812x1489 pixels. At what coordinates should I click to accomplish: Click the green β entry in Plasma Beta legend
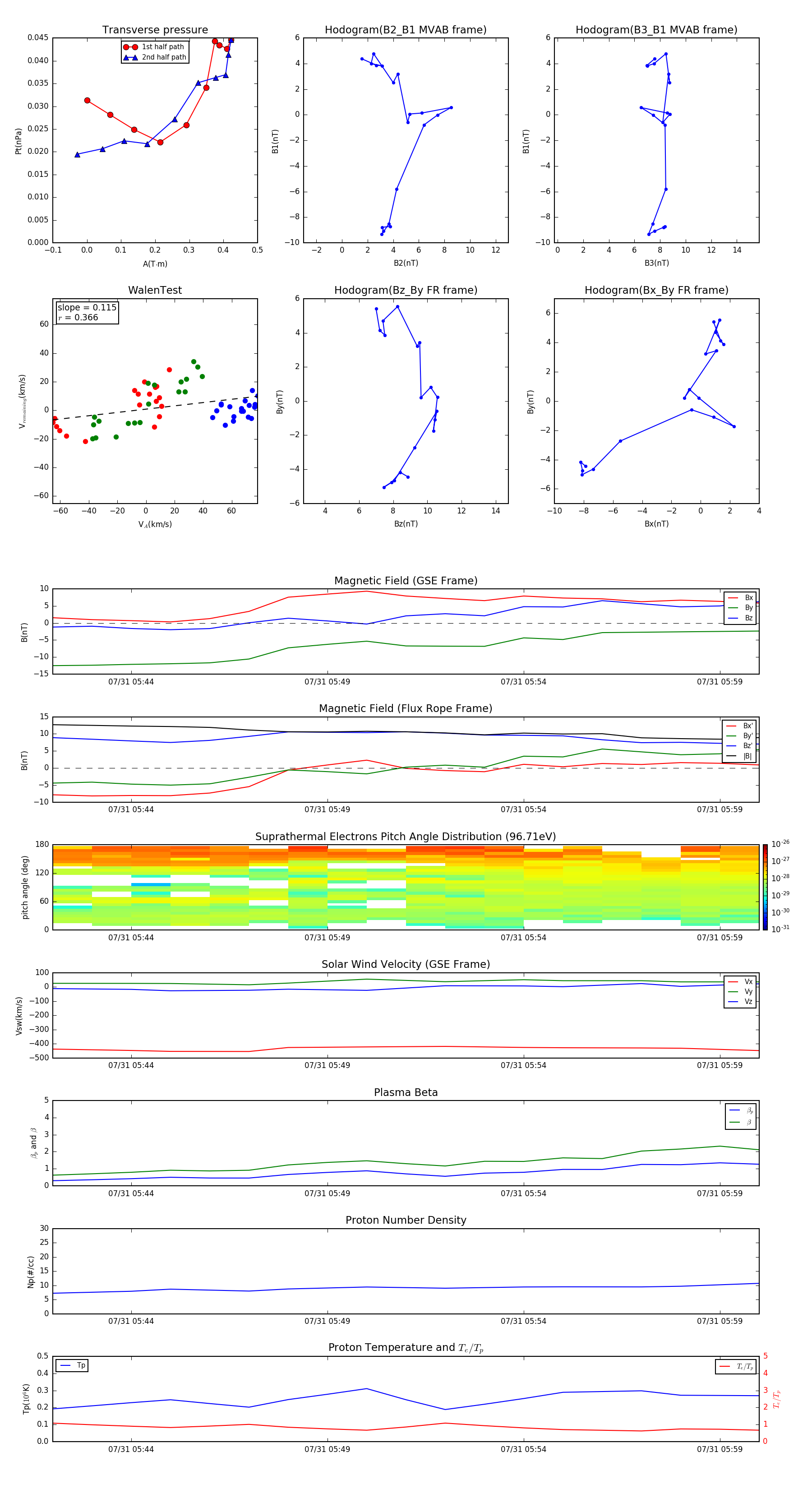(x=741, y=1122)
